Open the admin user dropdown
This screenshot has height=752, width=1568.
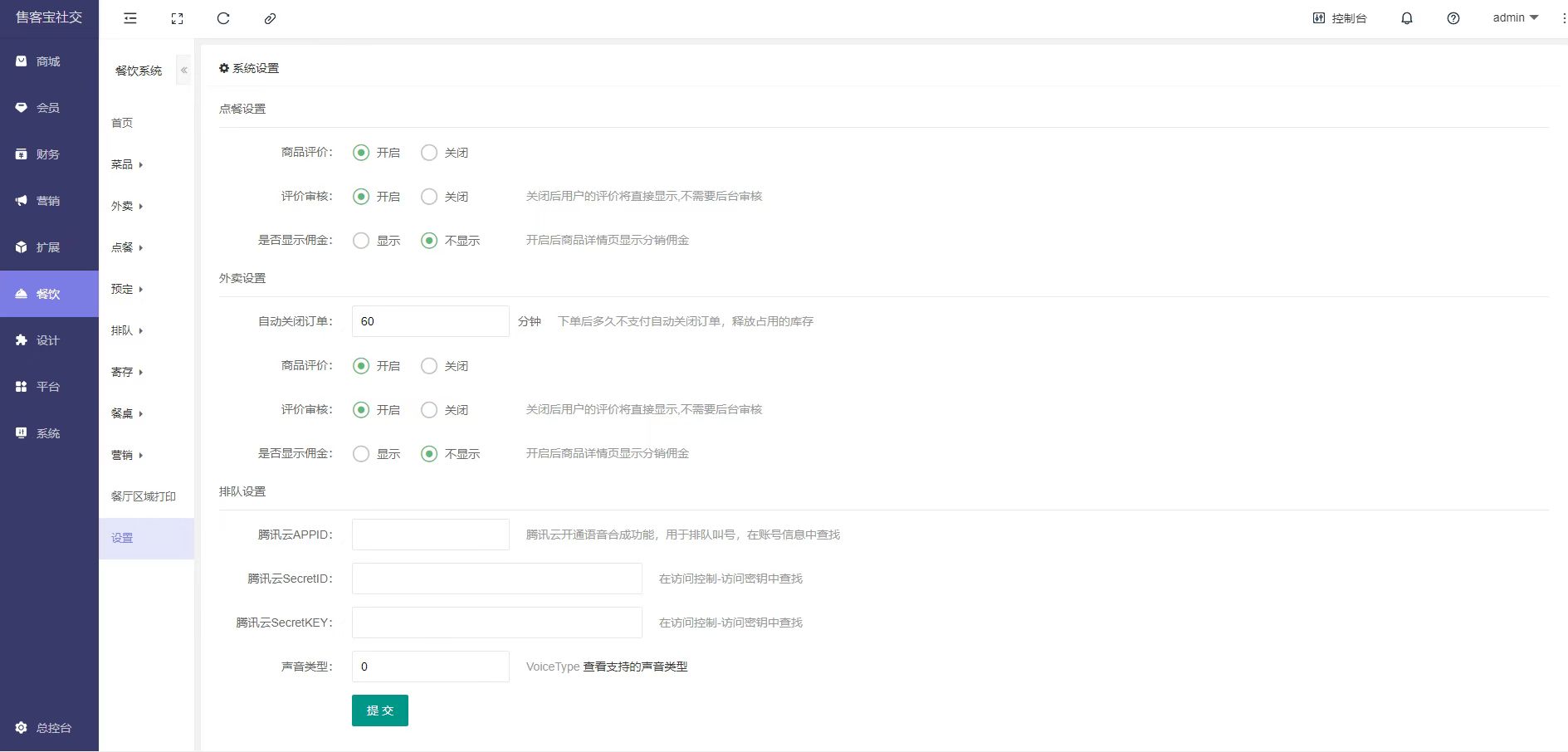point(1515,18)
